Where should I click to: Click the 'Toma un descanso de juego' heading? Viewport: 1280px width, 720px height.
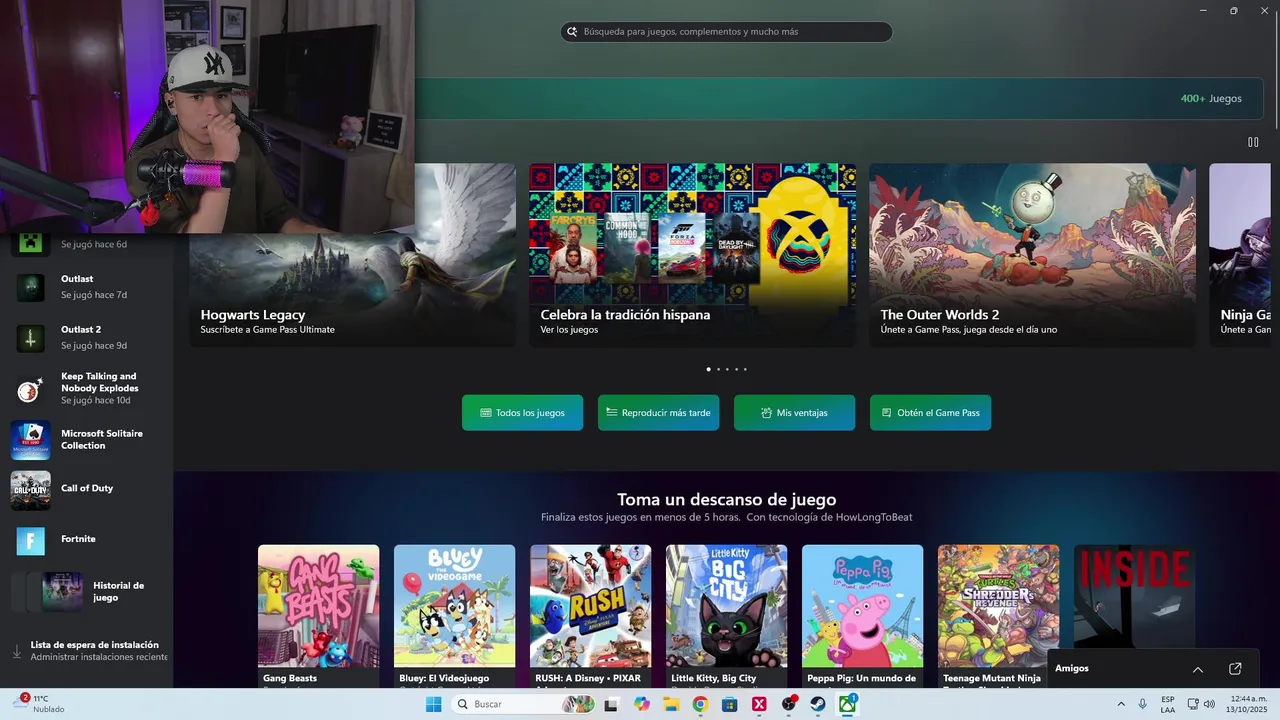pyautogui.click(x=726, y=500)
